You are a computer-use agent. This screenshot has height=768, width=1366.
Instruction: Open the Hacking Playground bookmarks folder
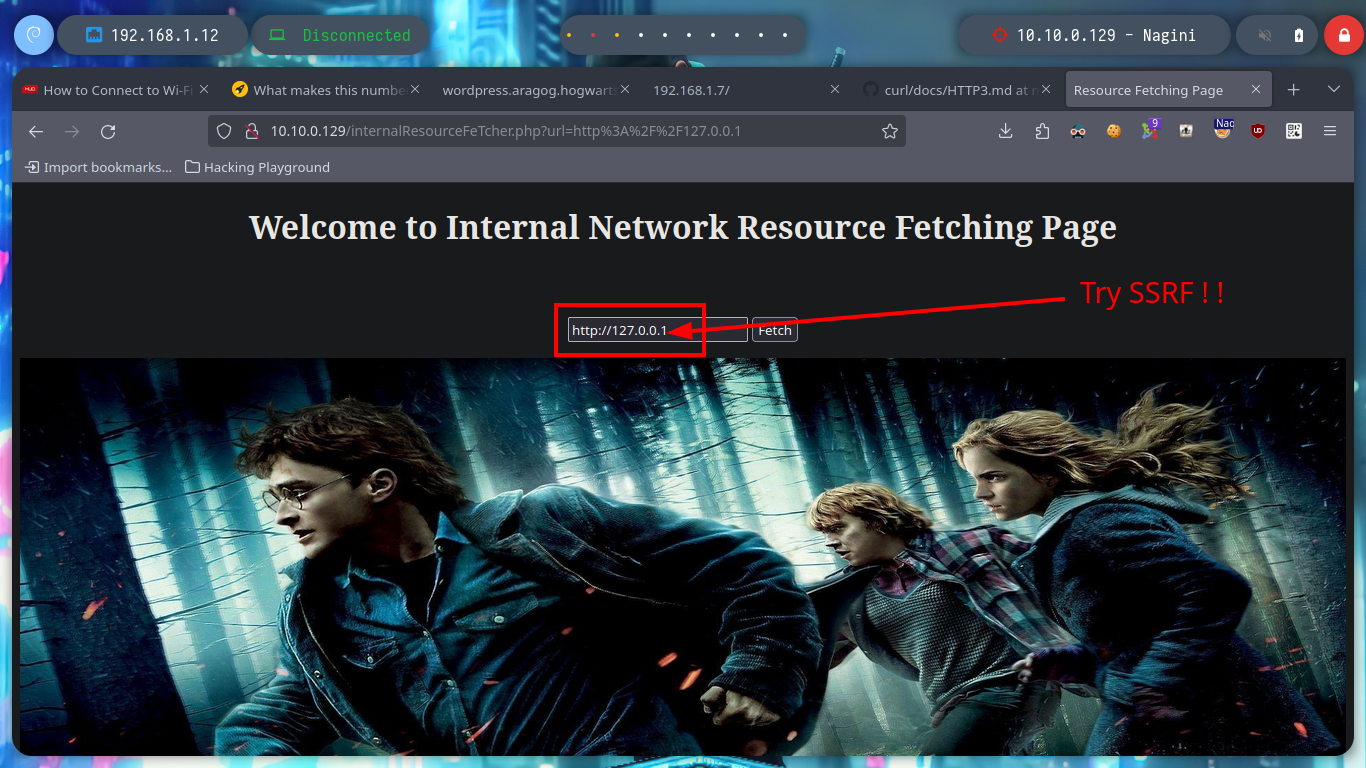point(258,167)
